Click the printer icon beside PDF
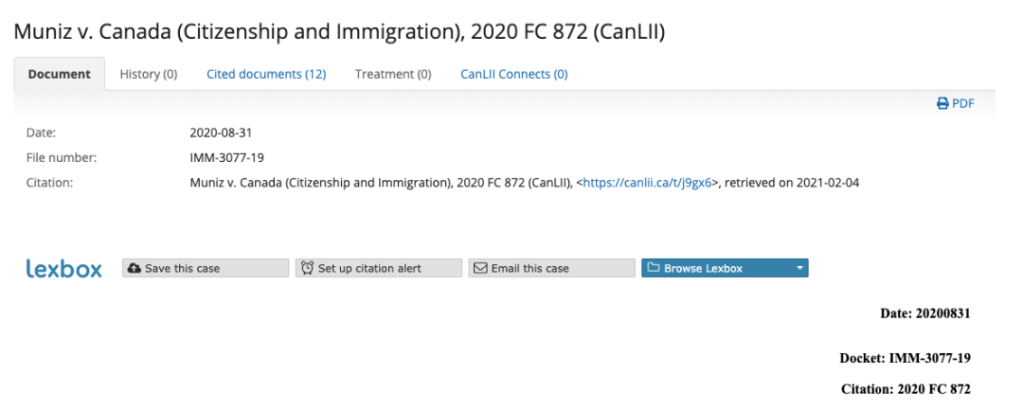 pyautogui.click(x=942, y=103)
